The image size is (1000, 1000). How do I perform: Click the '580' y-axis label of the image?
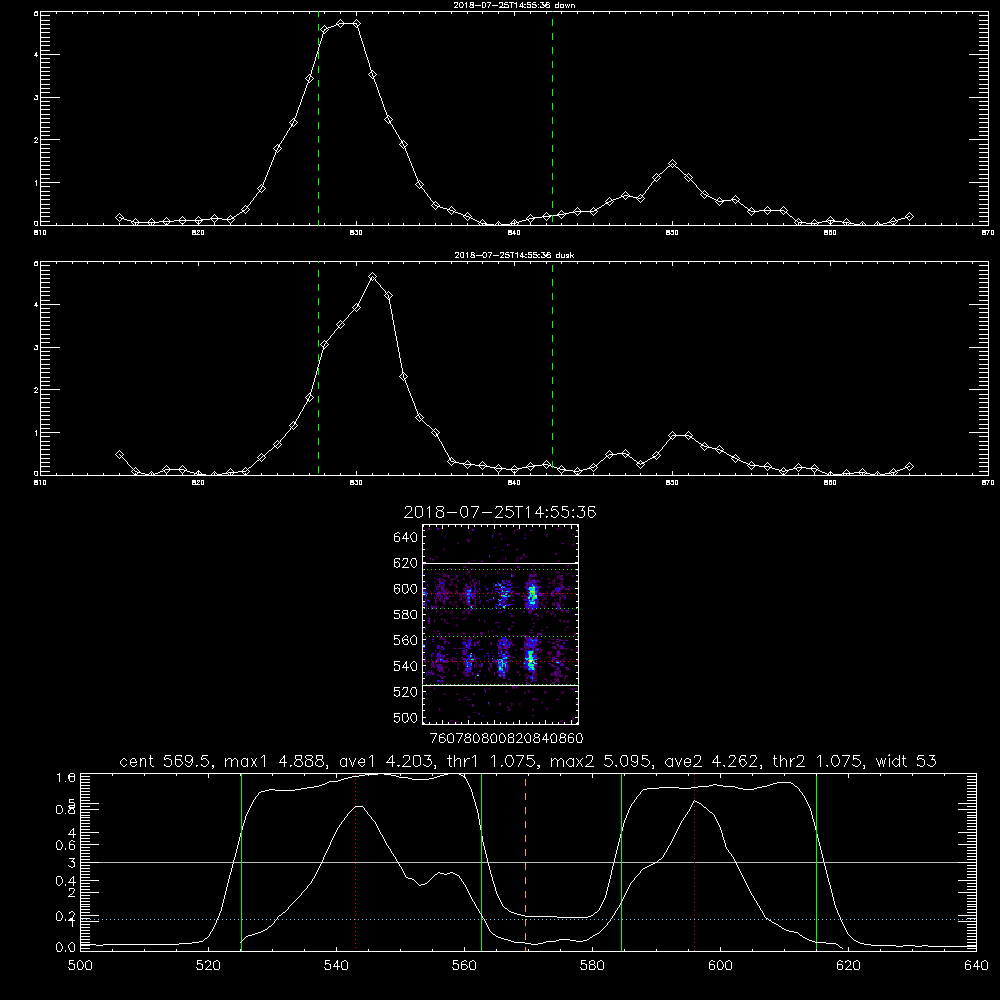[x=406, y=615]
